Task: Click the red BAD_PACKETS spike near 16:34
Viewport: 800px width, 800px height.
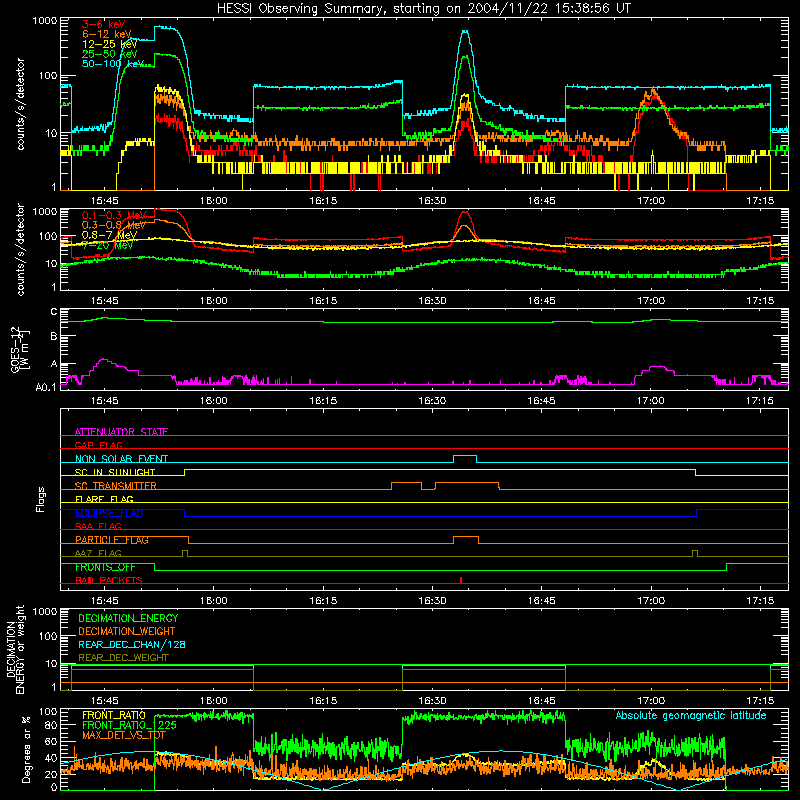Action: [x=461, y=580]
